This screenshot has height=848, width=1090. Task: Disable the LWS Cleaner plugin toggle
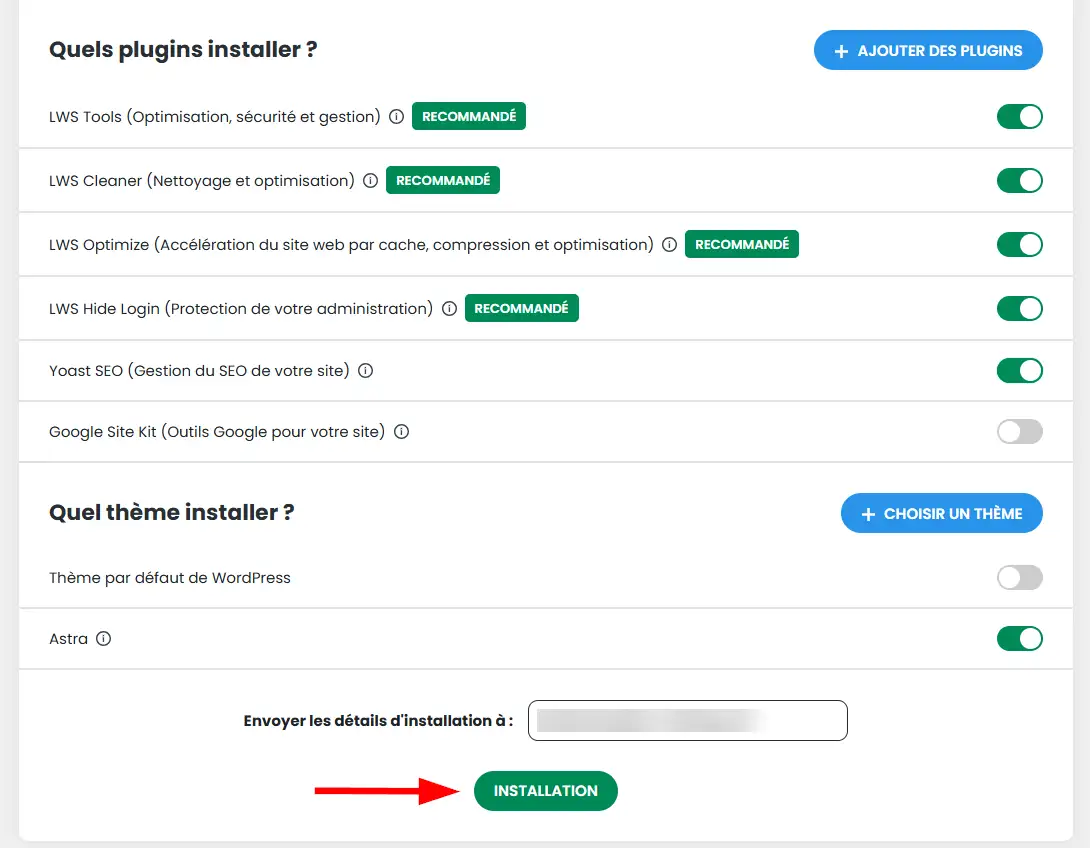1020,181
